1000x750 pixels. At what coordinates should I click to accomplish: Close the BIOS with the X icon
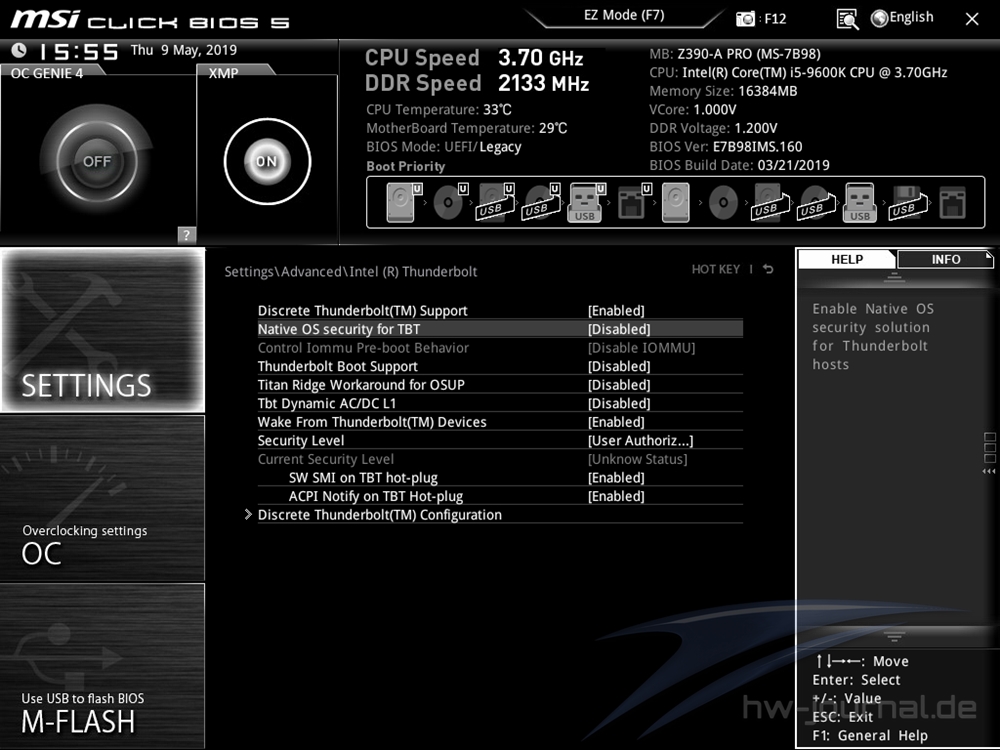pyautogui.click(x=972, y=19)
